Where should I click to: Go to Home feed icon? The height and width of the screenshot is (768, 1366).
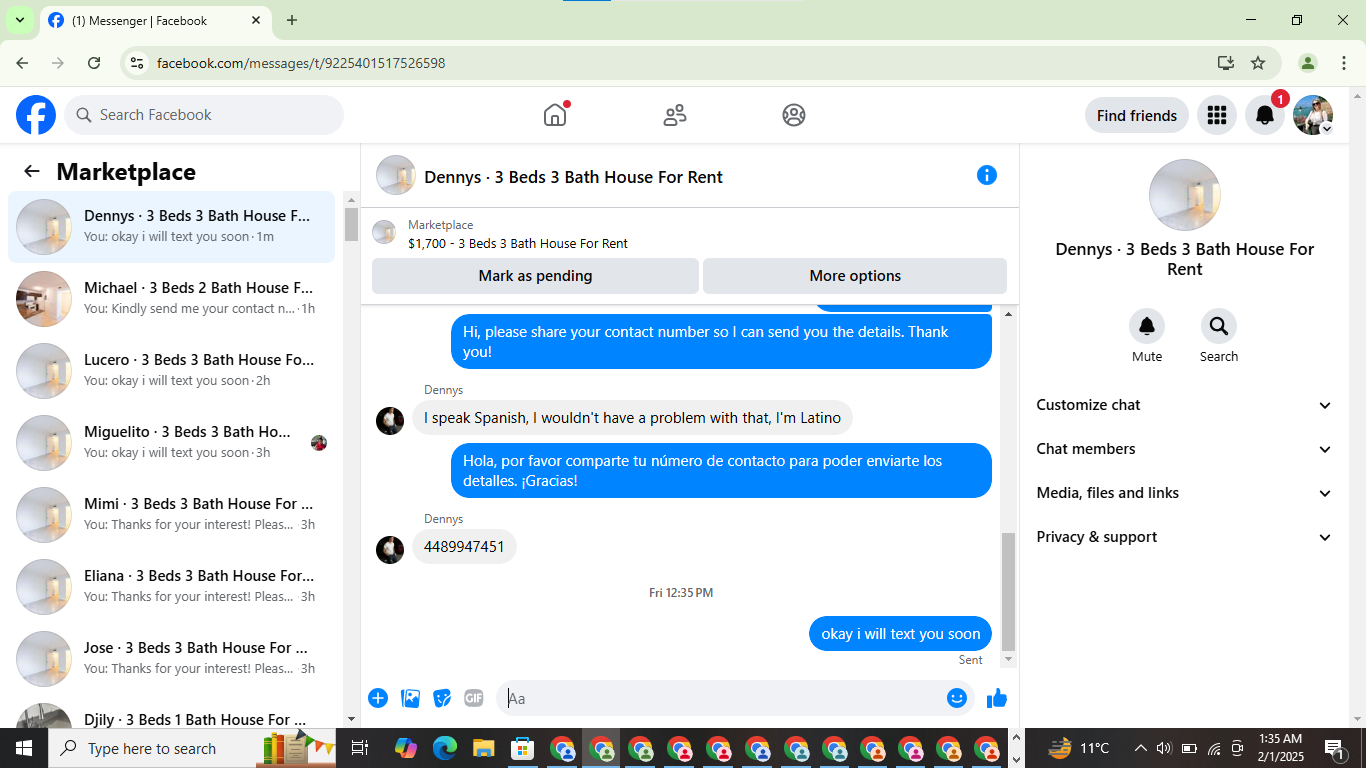[555, 115]
